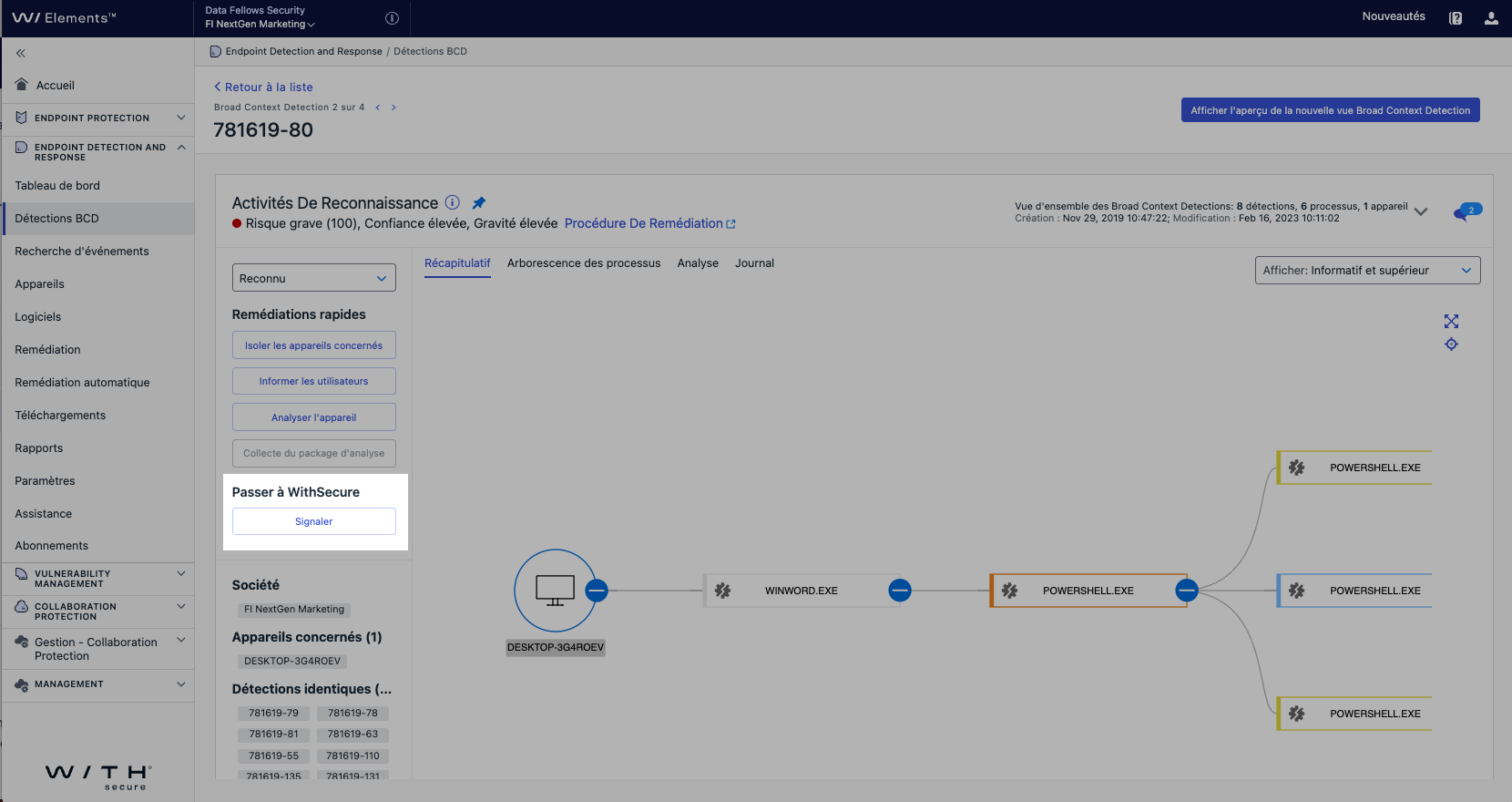Open the Afficher severity filter dropdown
Viewport: 1512px width, 802px height.
coord(1366,271)
